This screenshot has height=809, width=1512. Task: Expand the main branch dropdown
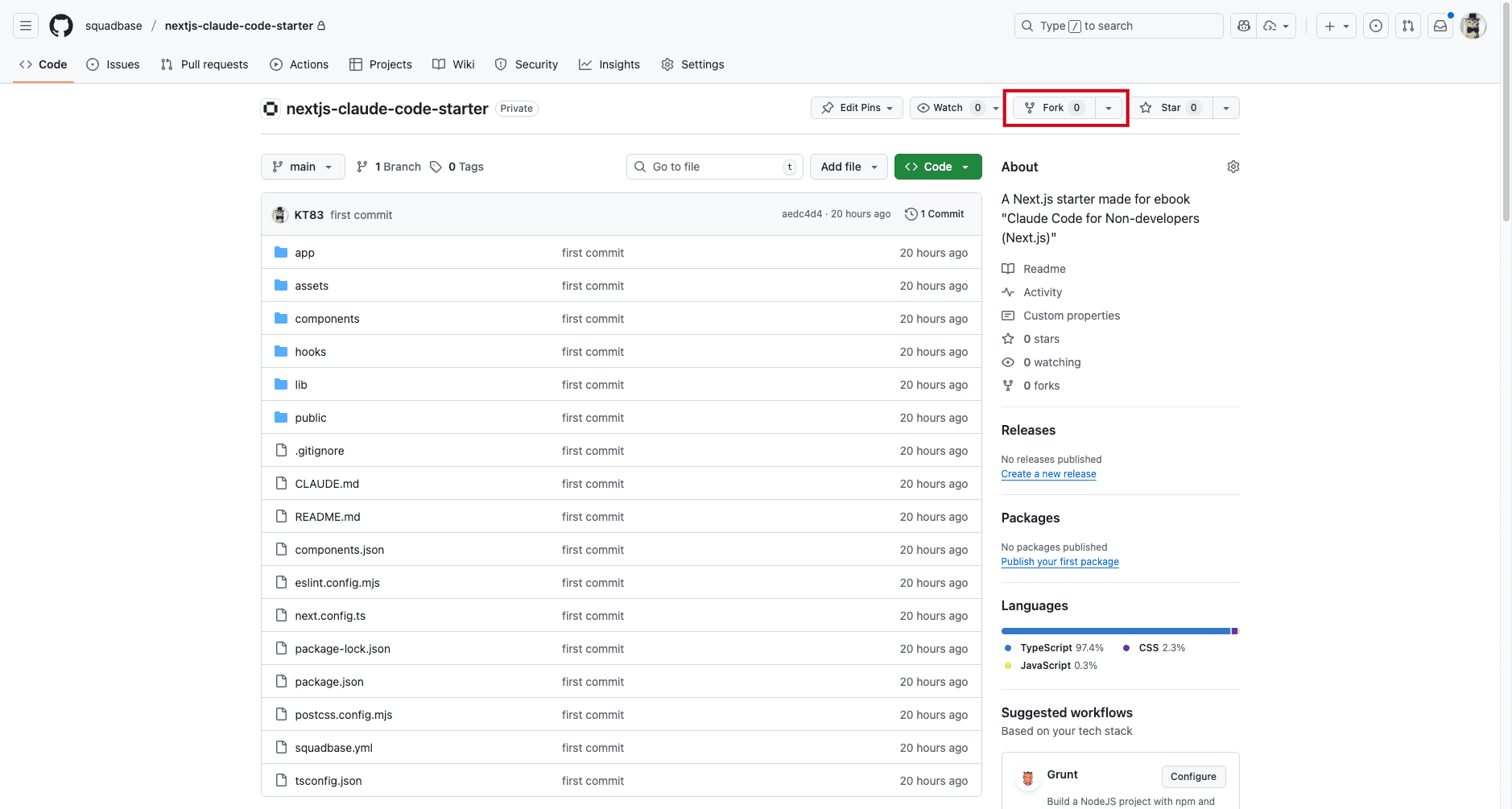303,167
